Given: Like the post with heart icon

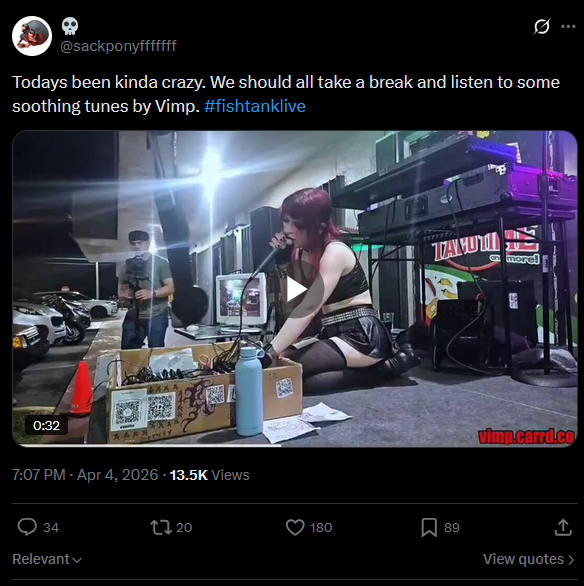Looking at the screenshot, I should point(295,527).
